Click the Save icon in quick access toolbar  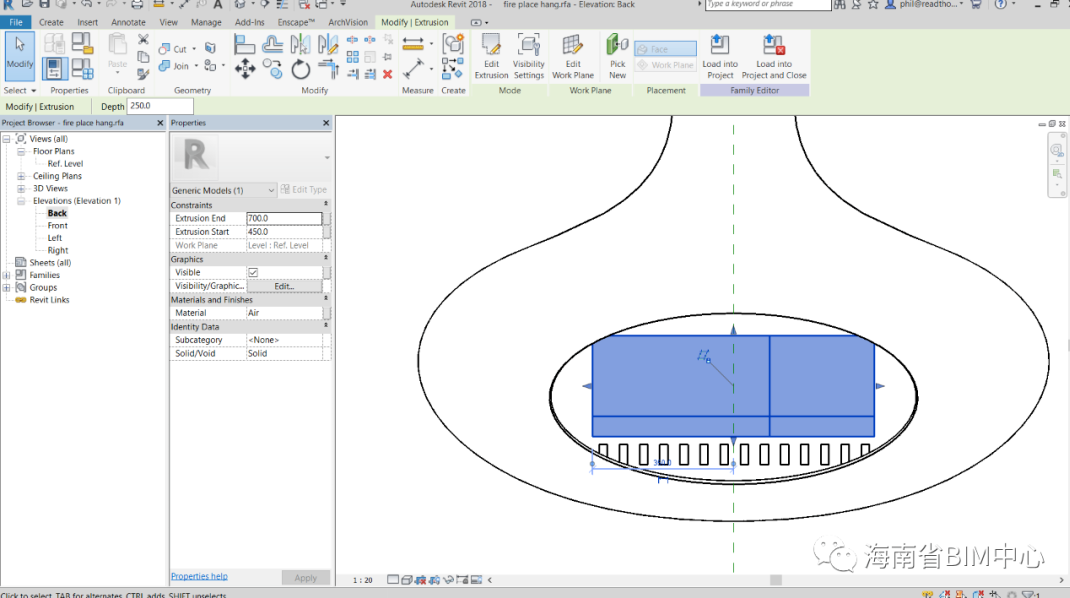(44, 5)
